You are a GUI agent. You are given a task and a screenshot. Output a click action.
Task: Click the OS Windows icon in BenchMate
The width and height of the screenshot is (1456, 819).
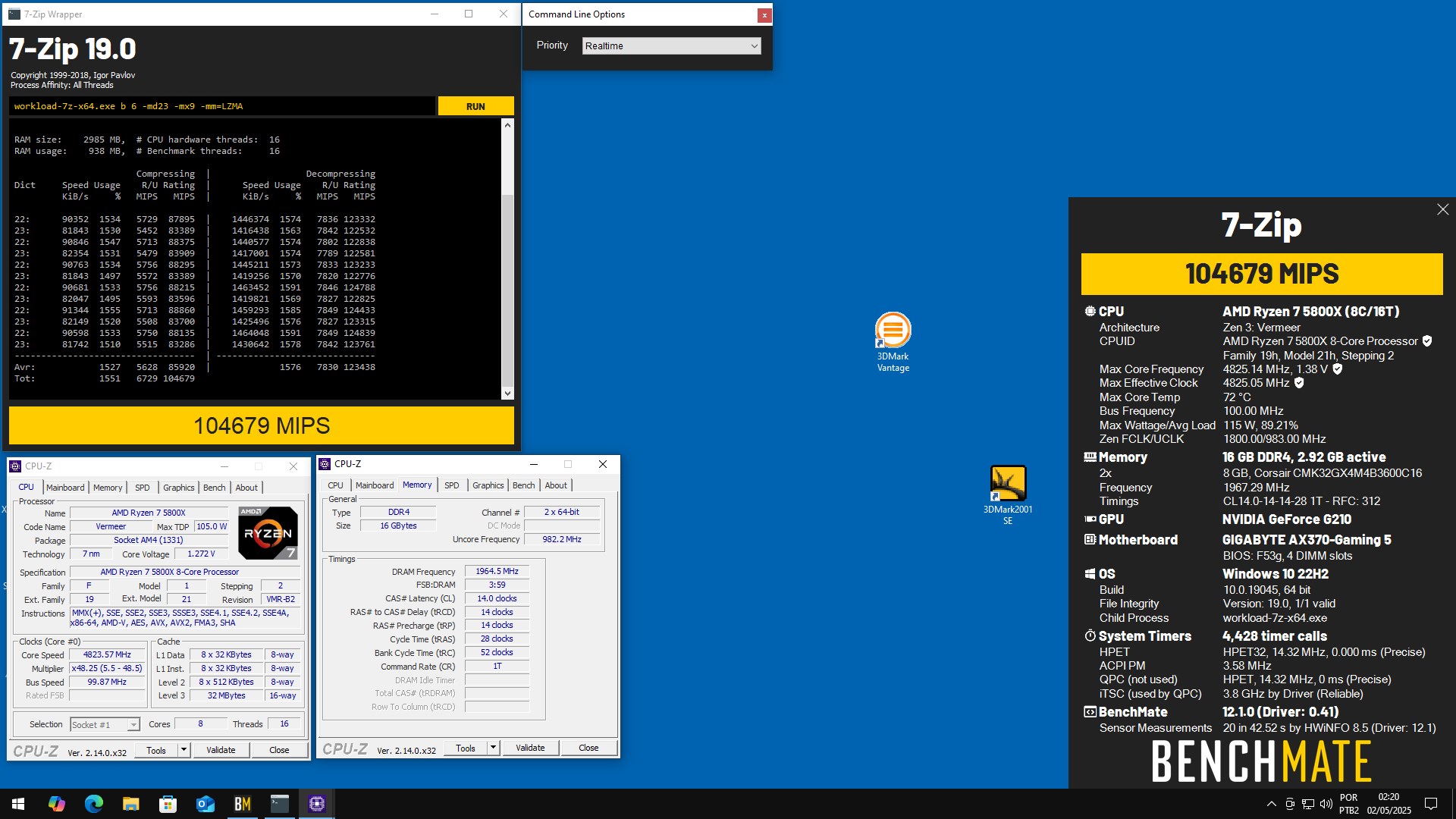tap(1090, 574)
